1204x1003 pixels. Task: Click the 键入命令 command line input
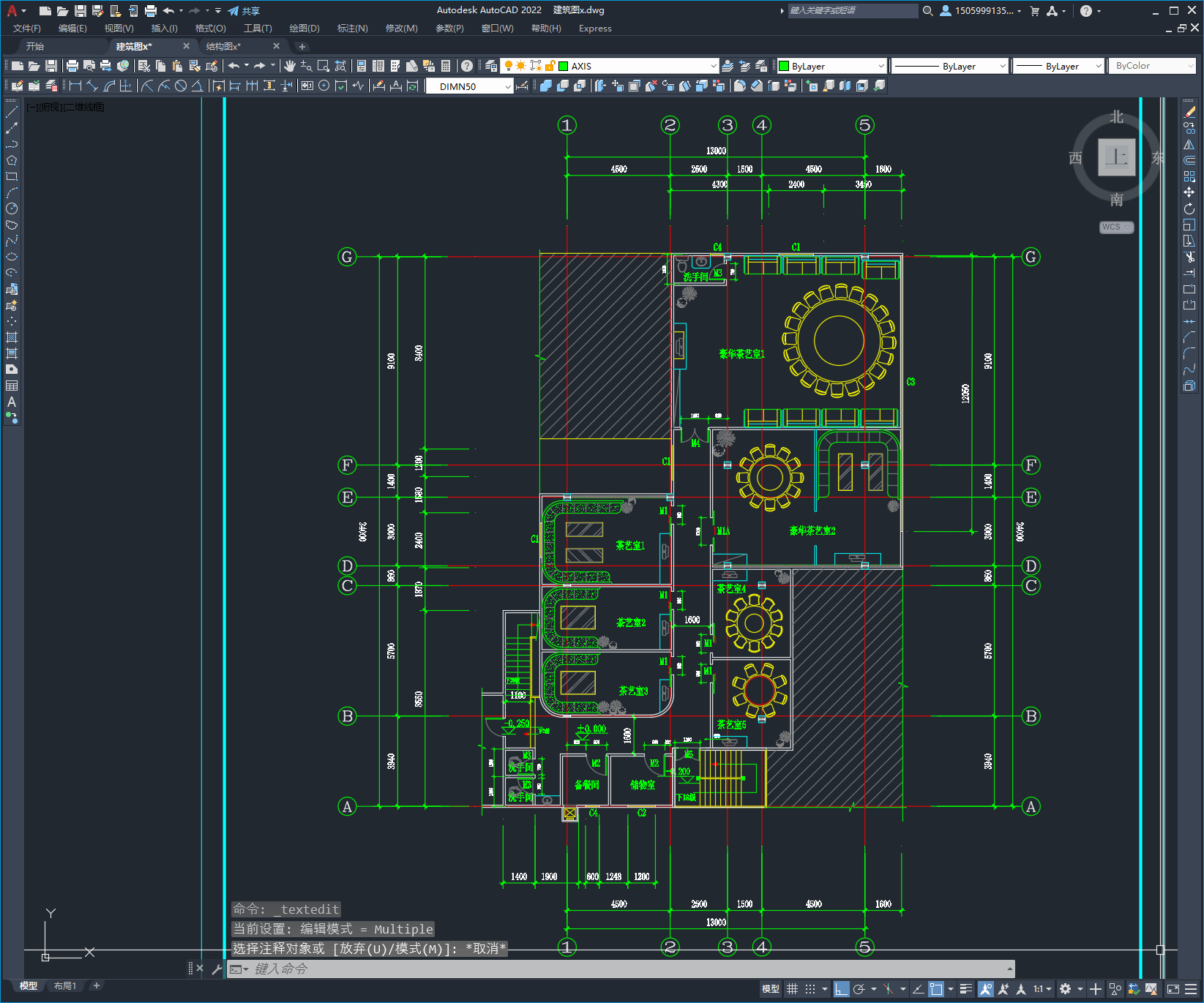pyautogui.click(x=622, y=969)
